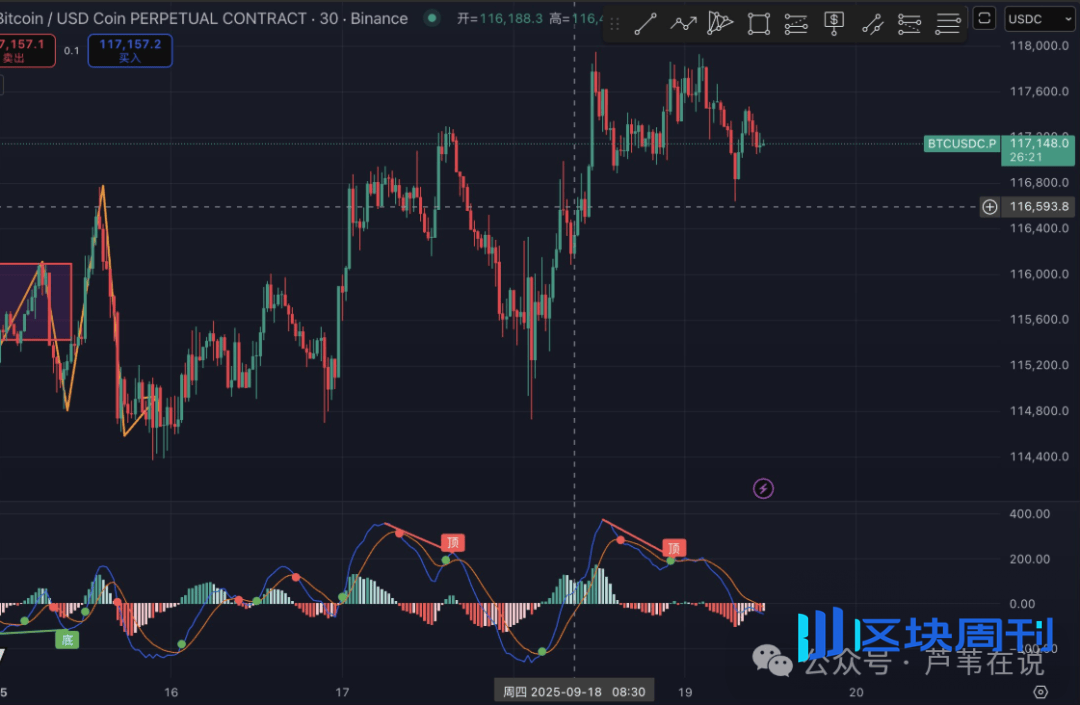Click the purple lightning bolt icon
The height and width of the screenshot is (705, 1080).
point(762,489)
